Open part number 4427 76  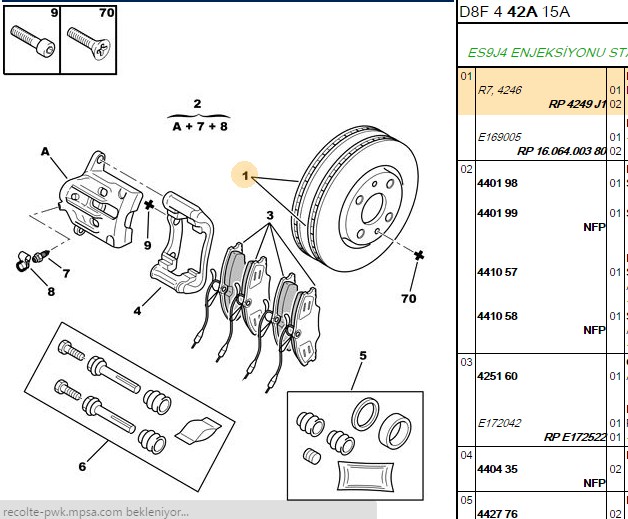tap(497, 514)
